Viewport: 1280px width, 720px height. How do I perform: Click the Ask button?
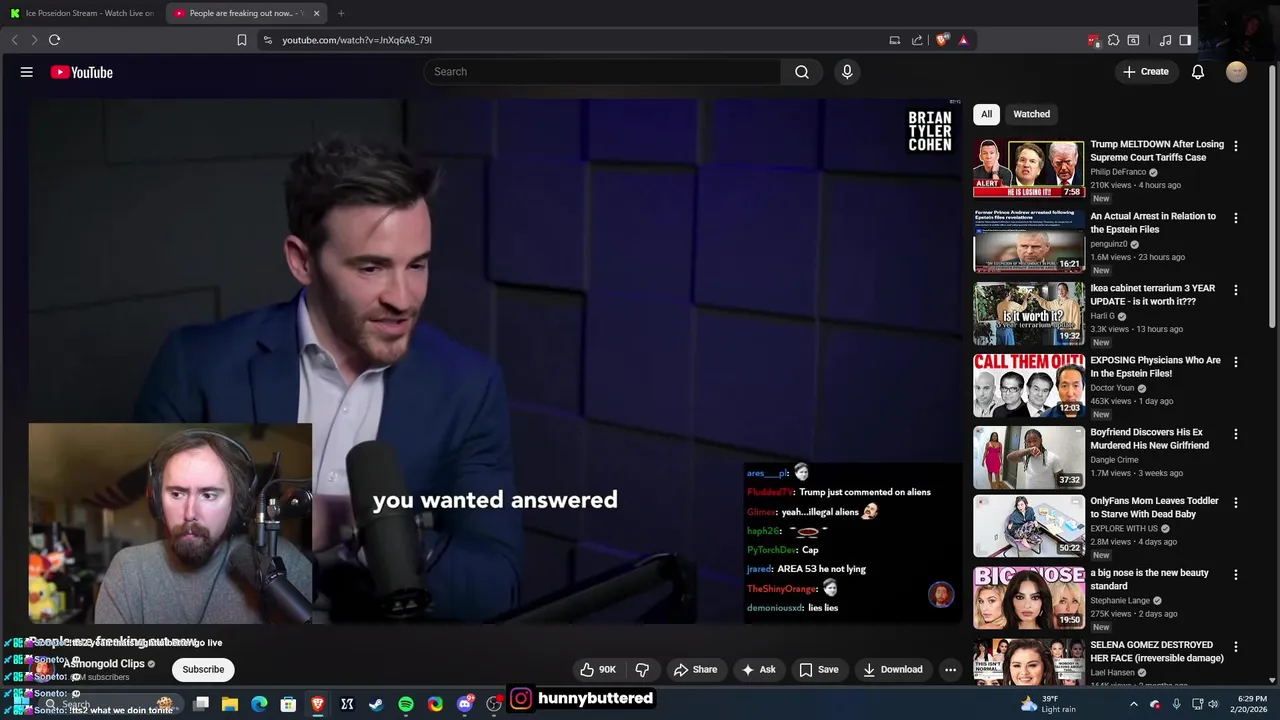(758, 670)
